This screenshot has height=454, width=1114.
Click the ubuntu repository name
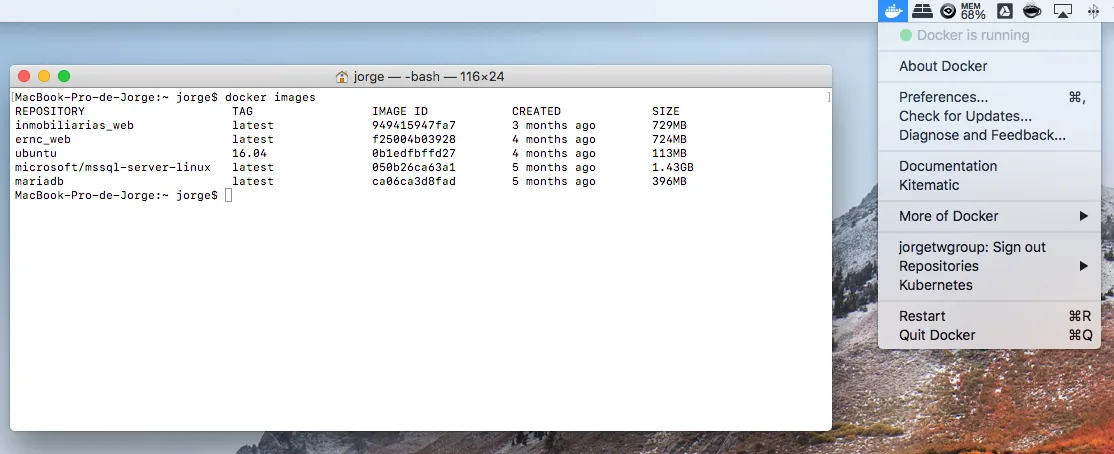point(36,153)
